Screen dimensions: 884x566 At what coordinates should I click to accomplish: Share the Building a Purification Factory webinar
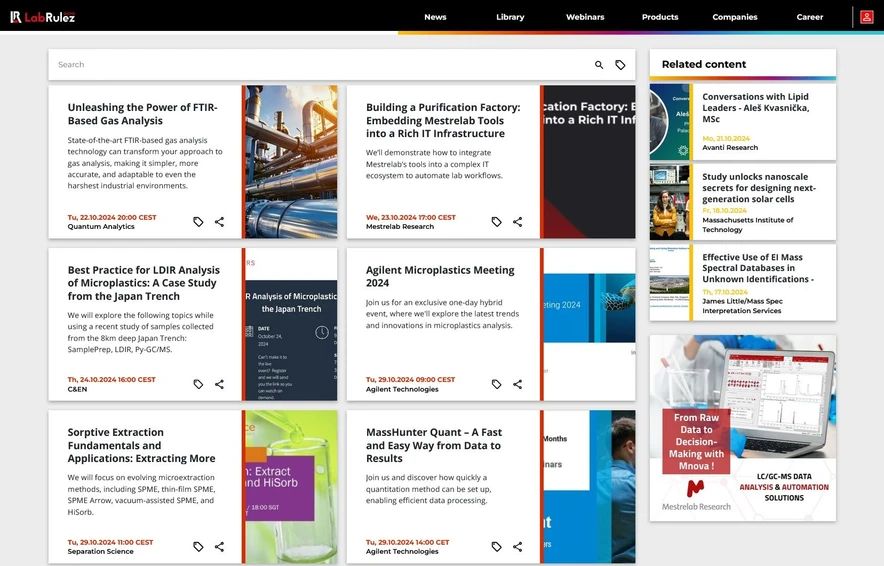(x=518, y=222)
